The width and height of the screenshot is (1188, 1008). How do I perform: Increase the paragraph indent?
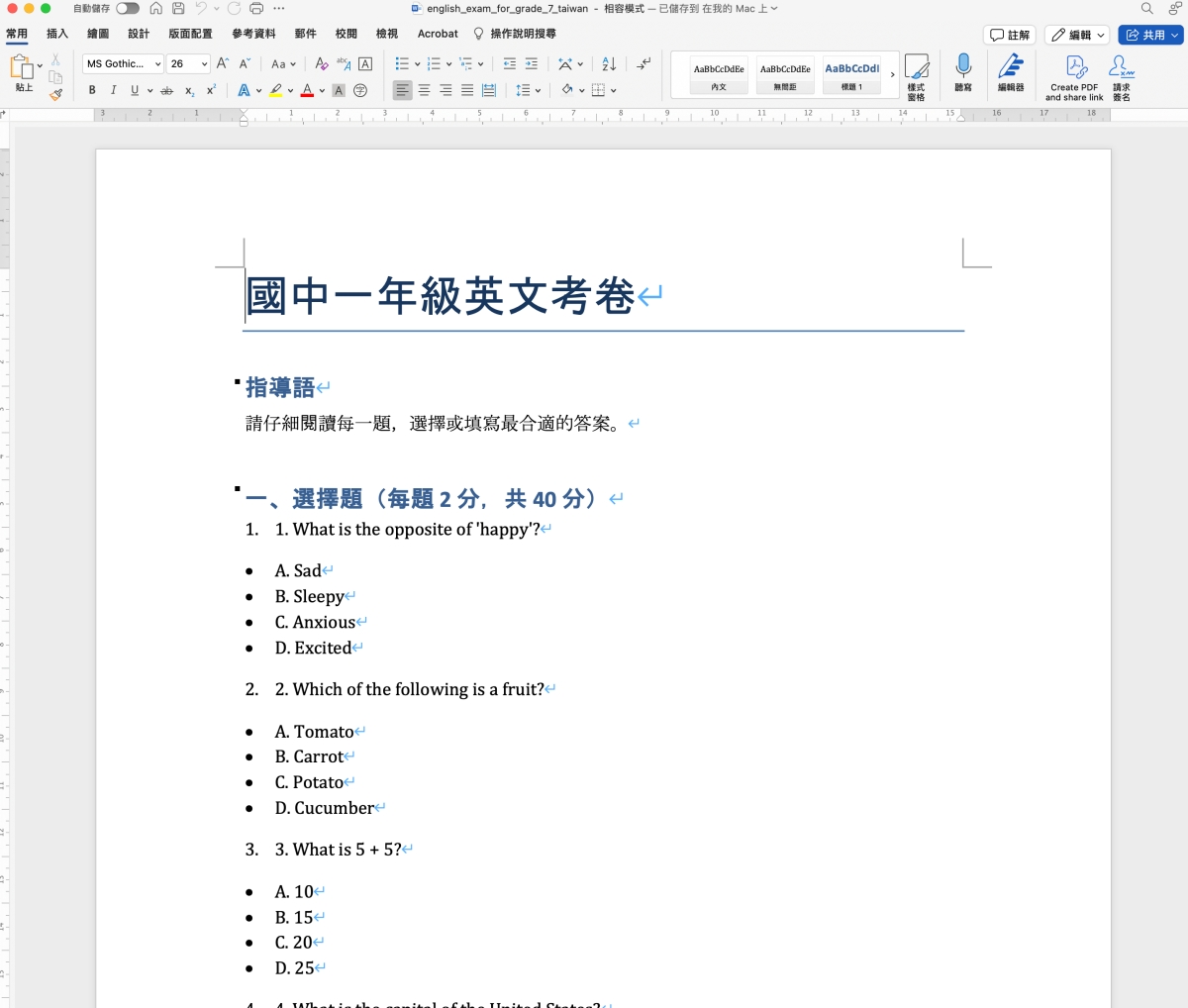coord(532,63)
